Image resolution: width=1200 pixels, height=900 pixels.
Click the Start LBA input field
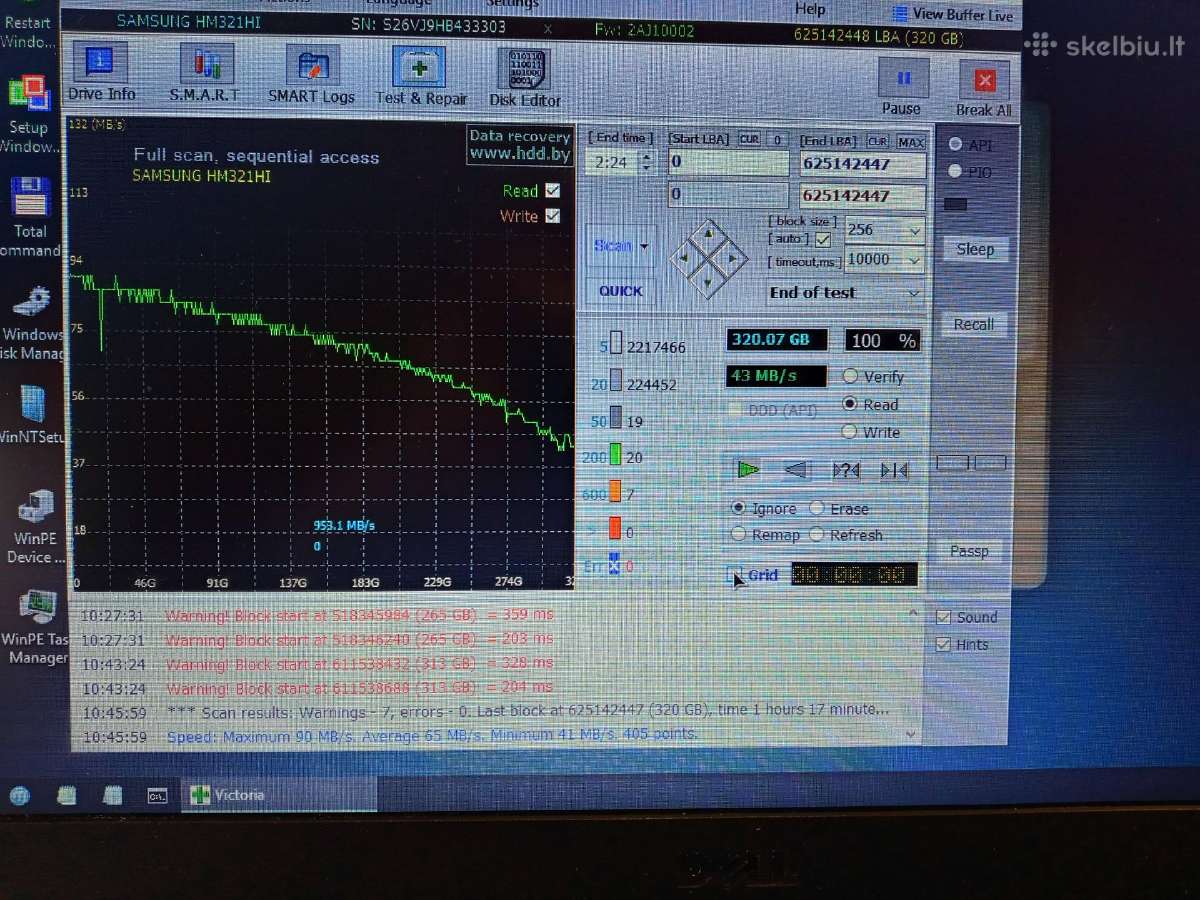(729, 163)
